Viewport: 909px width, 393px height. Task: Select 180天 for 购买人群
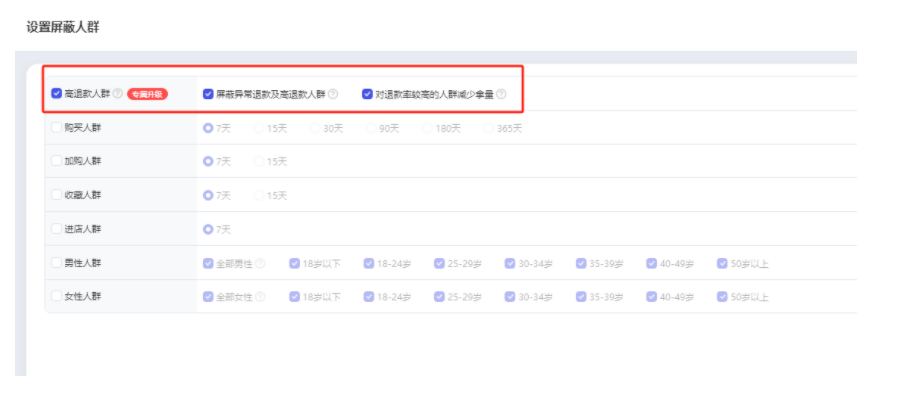pyautogui.click(x=427, y=128)
